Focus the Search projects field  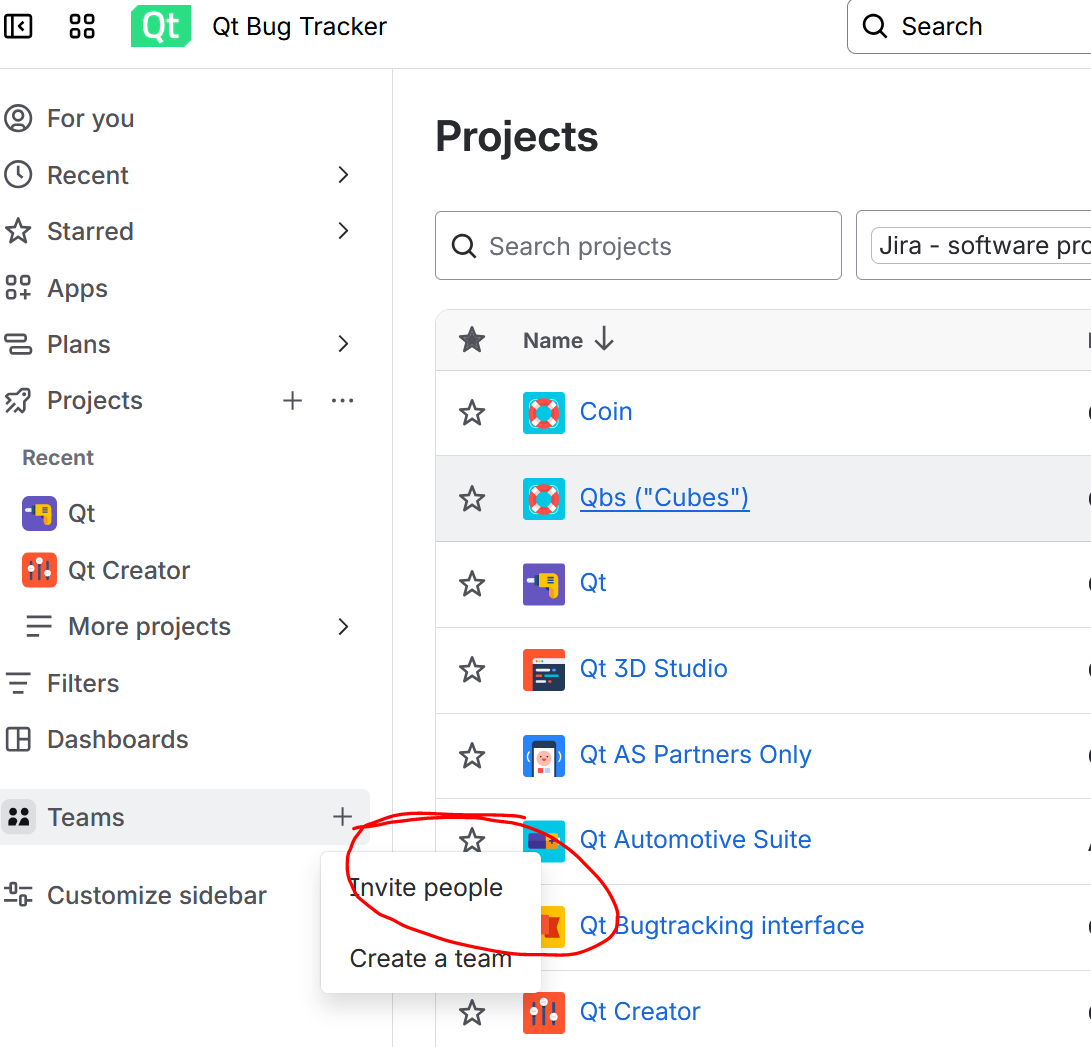[638, 246]
